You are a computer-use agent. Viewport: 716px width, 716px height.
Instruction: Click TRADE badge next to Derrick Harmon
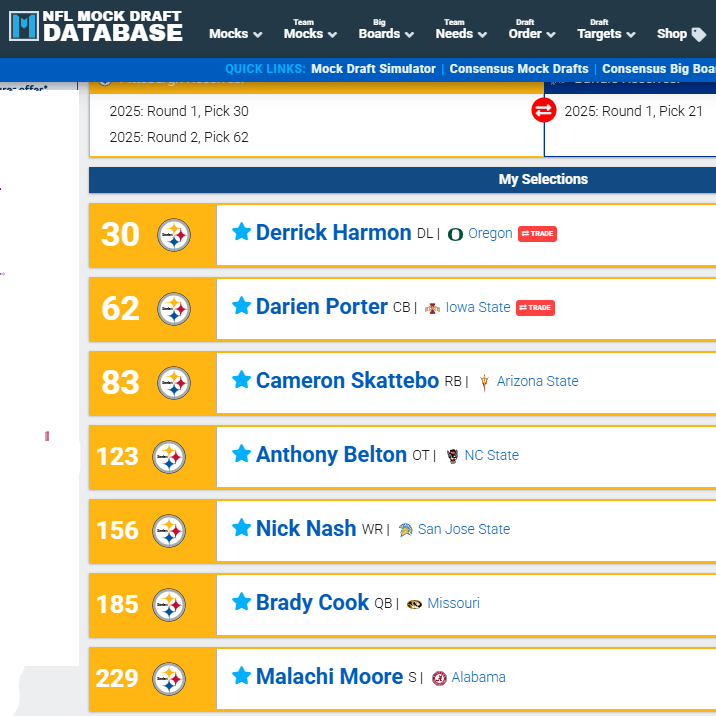point(537,234)
